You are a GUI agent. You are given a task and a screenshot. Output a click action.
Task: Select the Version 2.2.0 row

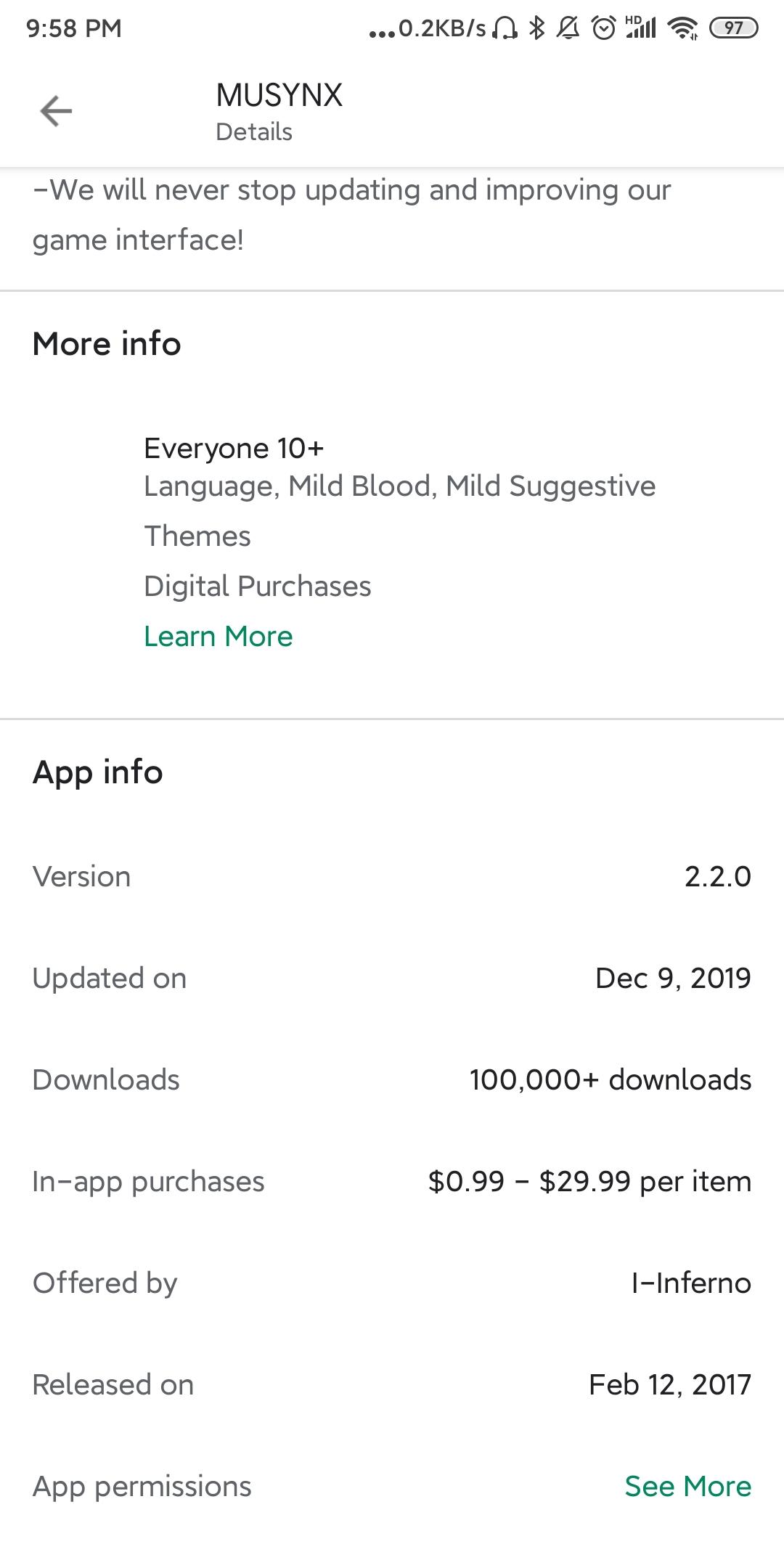(392, 876)
